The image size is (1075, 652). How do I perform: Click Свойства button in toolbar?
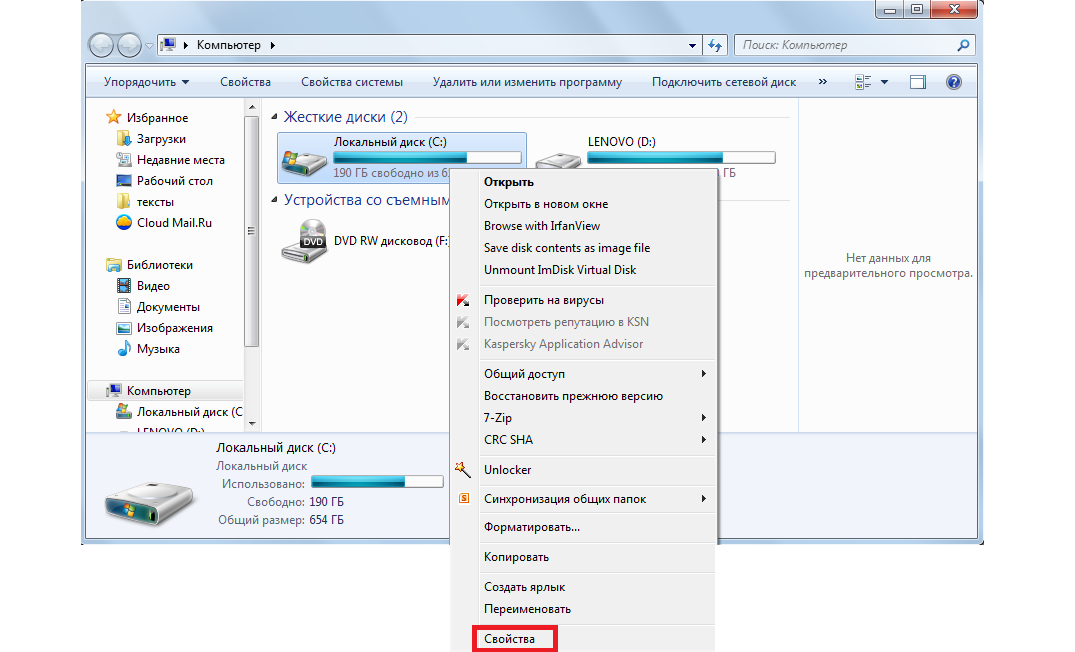coord(245,82)
